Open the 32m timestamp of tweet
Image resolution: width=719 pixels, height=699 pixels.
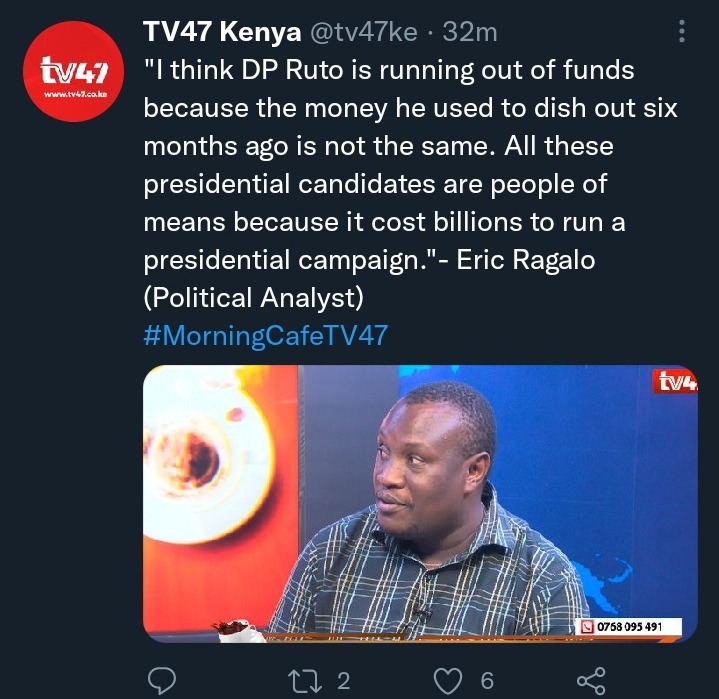click(470, 33)
